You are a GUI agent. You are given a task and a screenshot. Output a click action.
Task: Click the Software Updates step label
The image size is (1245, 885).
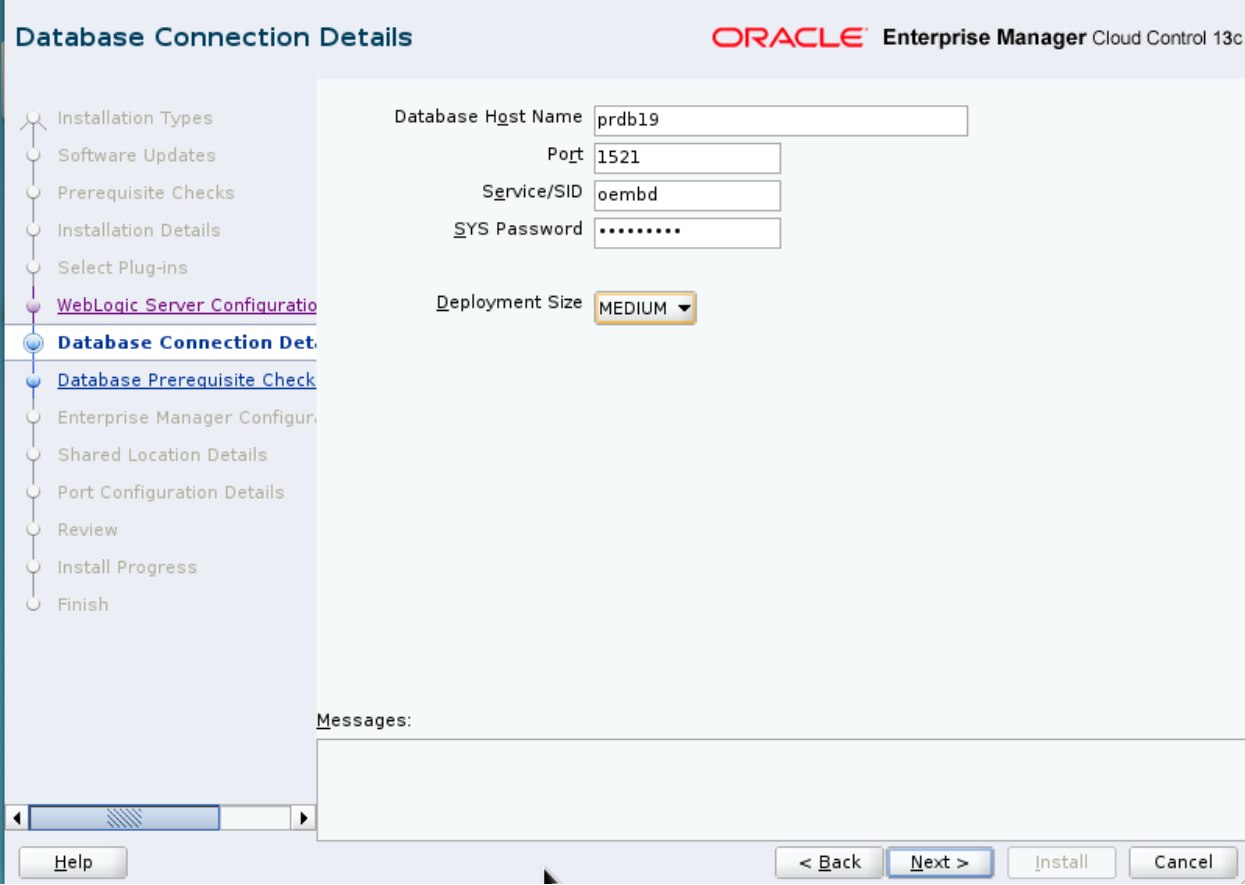point(137,155)
